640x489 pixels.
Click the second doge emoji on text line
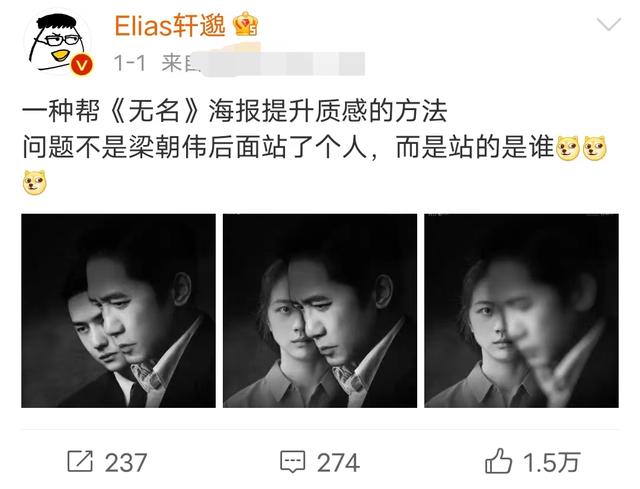[595, 148]
